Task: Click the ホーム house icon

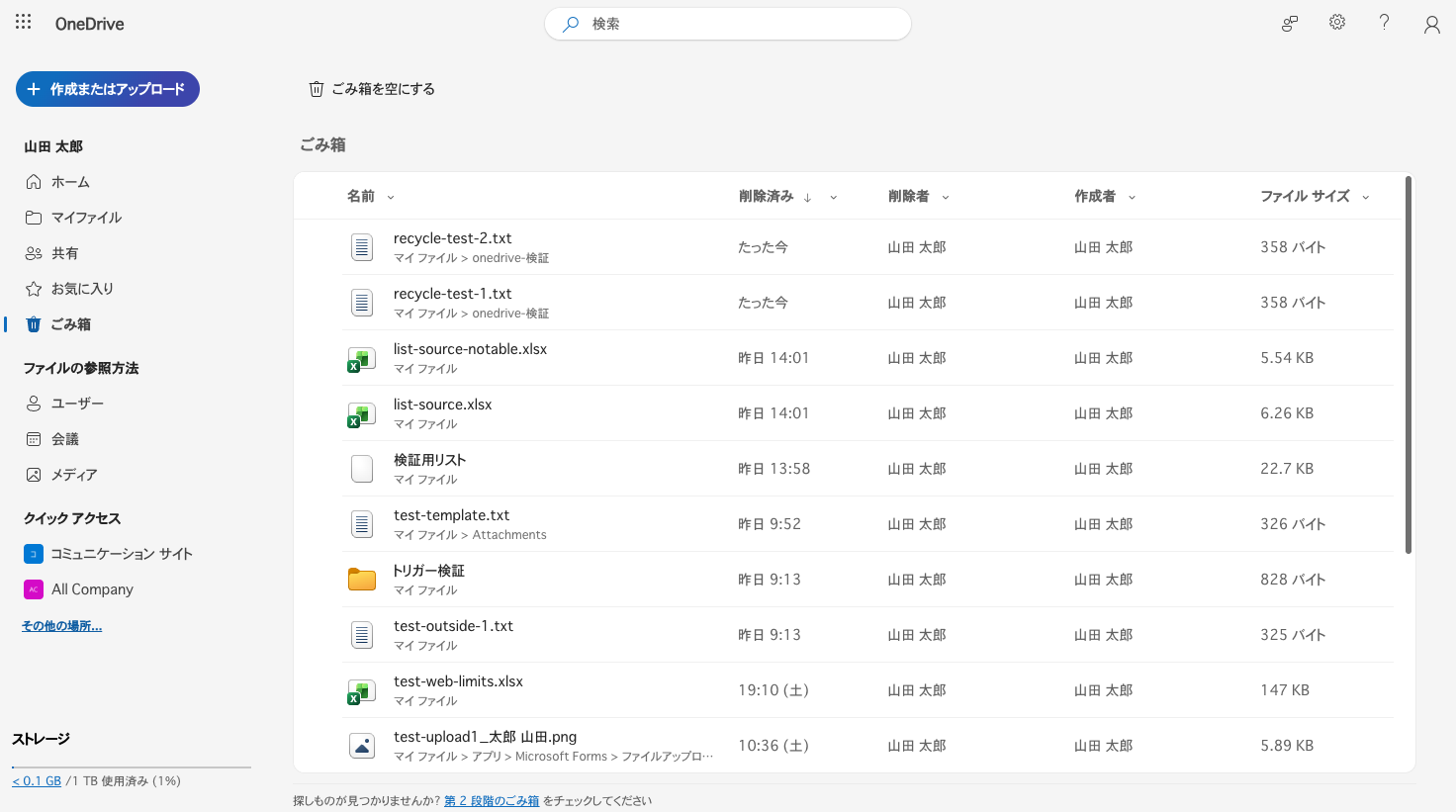Action: click(x=34, y=182)
